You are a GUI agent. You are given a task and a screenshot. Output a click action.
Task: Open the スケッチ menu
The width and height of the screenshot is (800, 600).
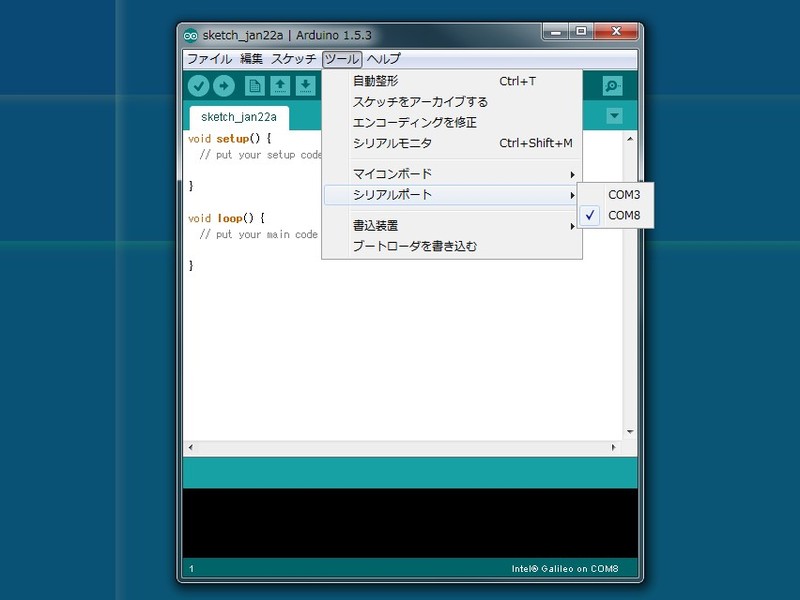coord(293,59)
